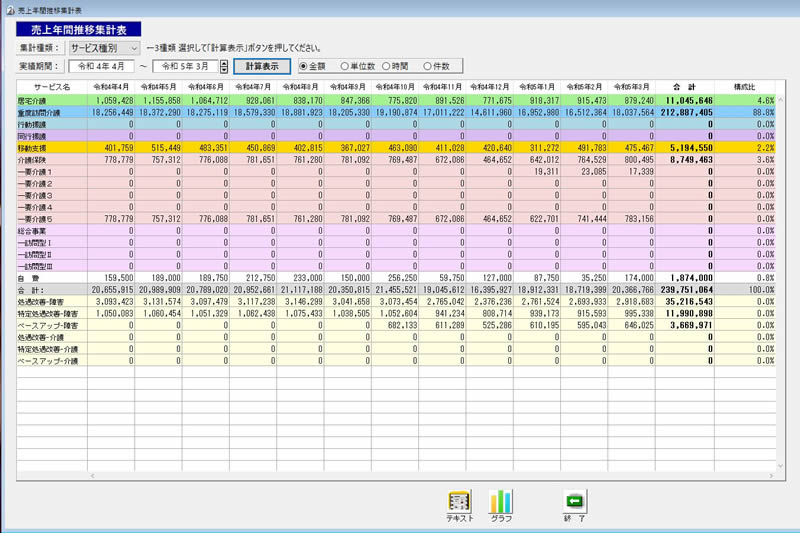Click the 構成比 column header

tap(745, 87)
